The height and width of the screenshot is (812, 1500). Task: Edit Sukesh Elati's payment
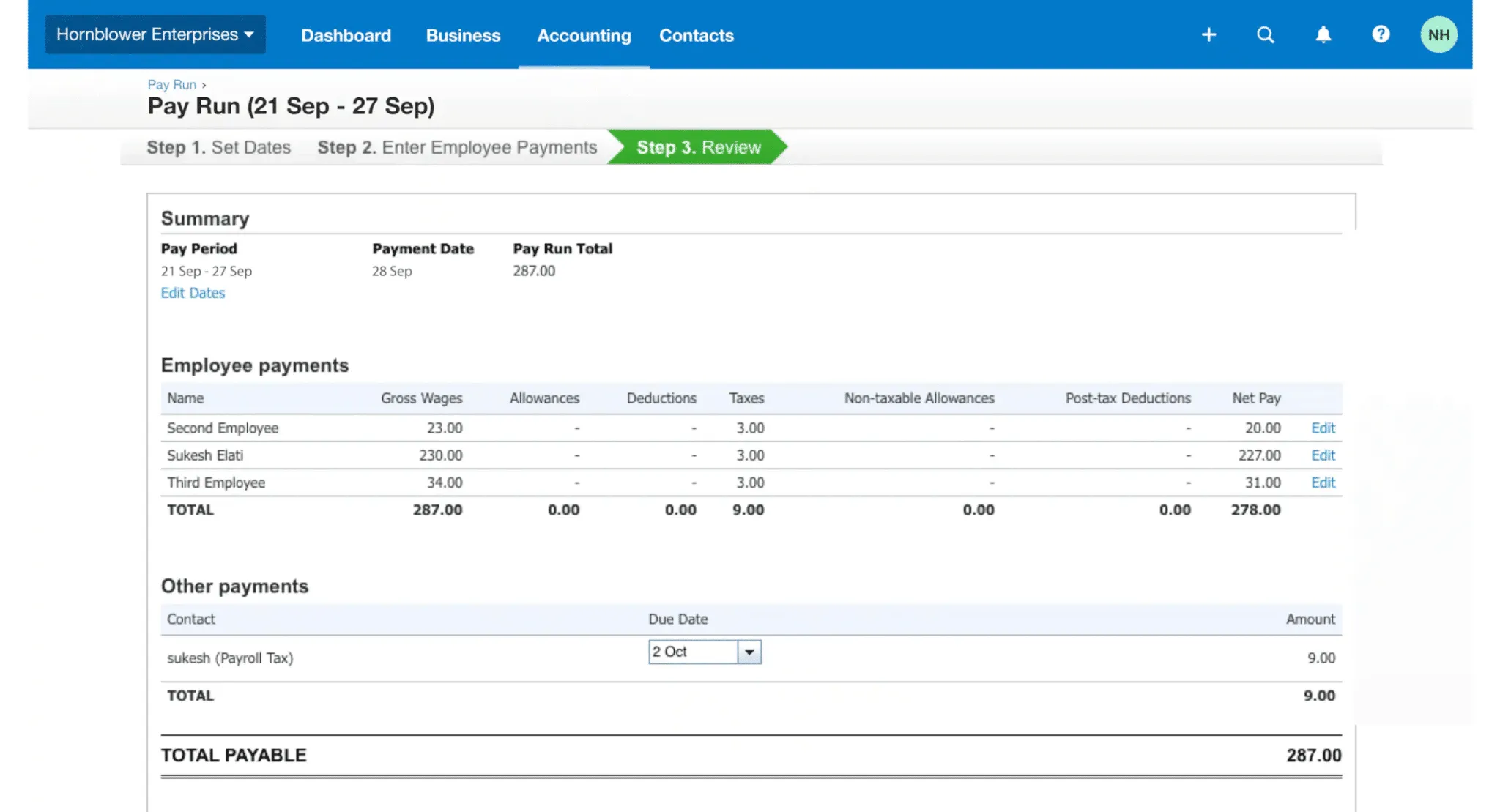pos(1323,455)
